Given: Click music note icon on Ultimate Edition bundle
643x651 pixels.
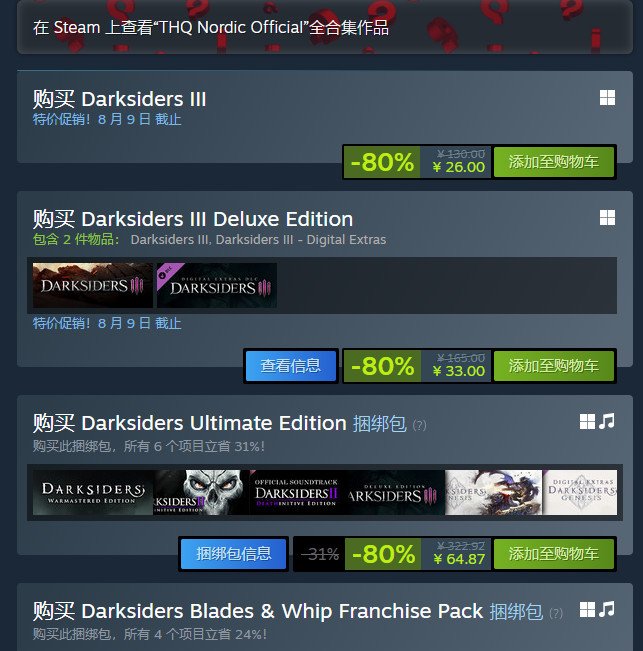Looking at the screenshot, I should [607, 421].
